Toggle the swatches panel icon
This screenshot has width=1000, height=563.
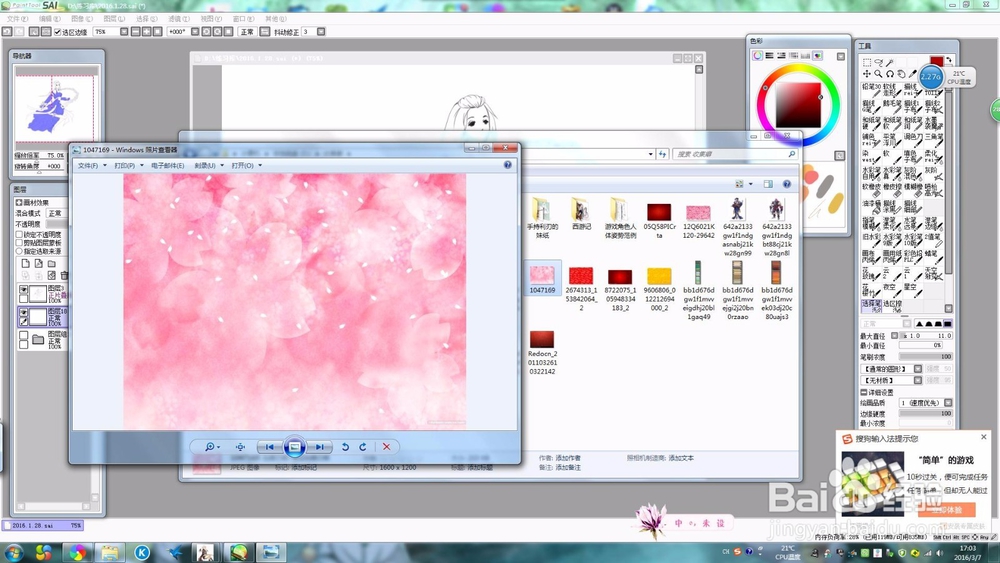tap(805, 56)
